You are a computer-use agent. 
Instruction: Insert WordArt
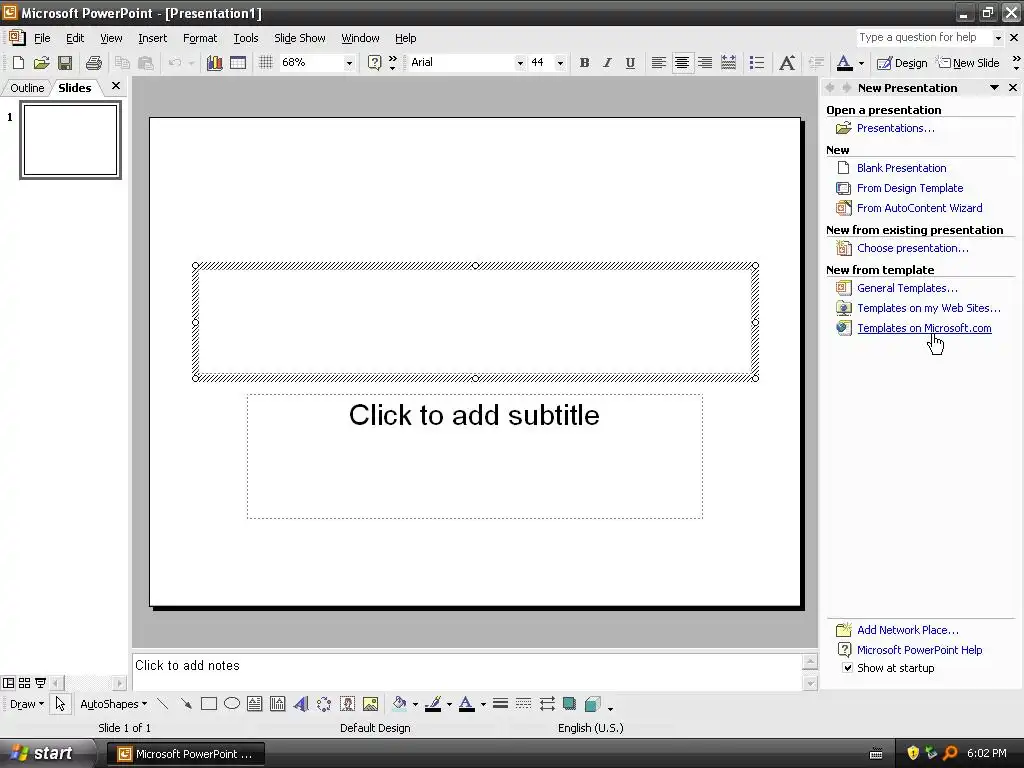(300, 704)
